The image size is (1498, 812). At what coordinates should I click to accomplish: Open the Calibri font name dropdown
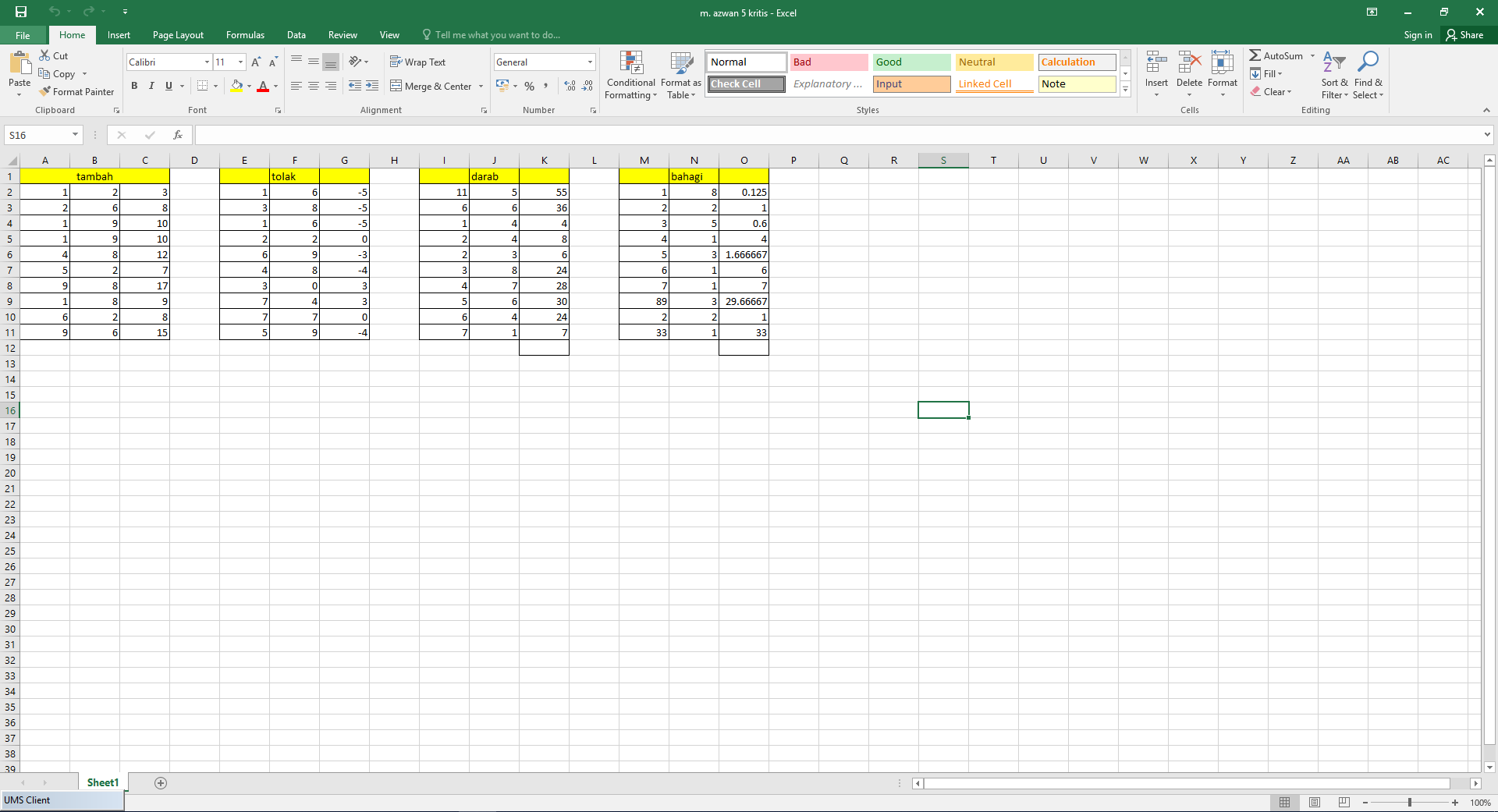[x=207, y=62]
